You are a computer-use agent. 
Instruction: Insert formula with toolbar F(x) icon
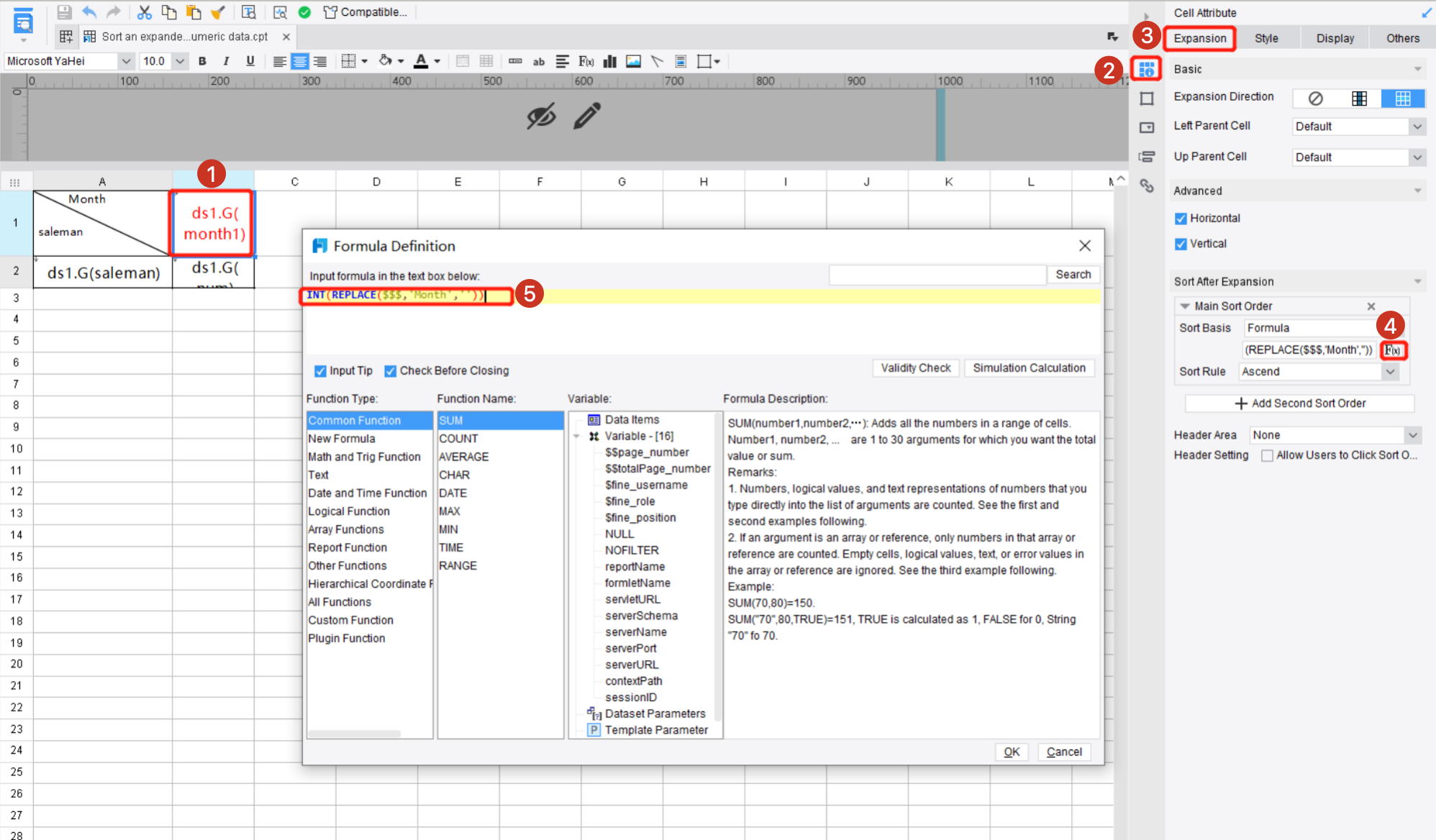click(x=586, y=61)
